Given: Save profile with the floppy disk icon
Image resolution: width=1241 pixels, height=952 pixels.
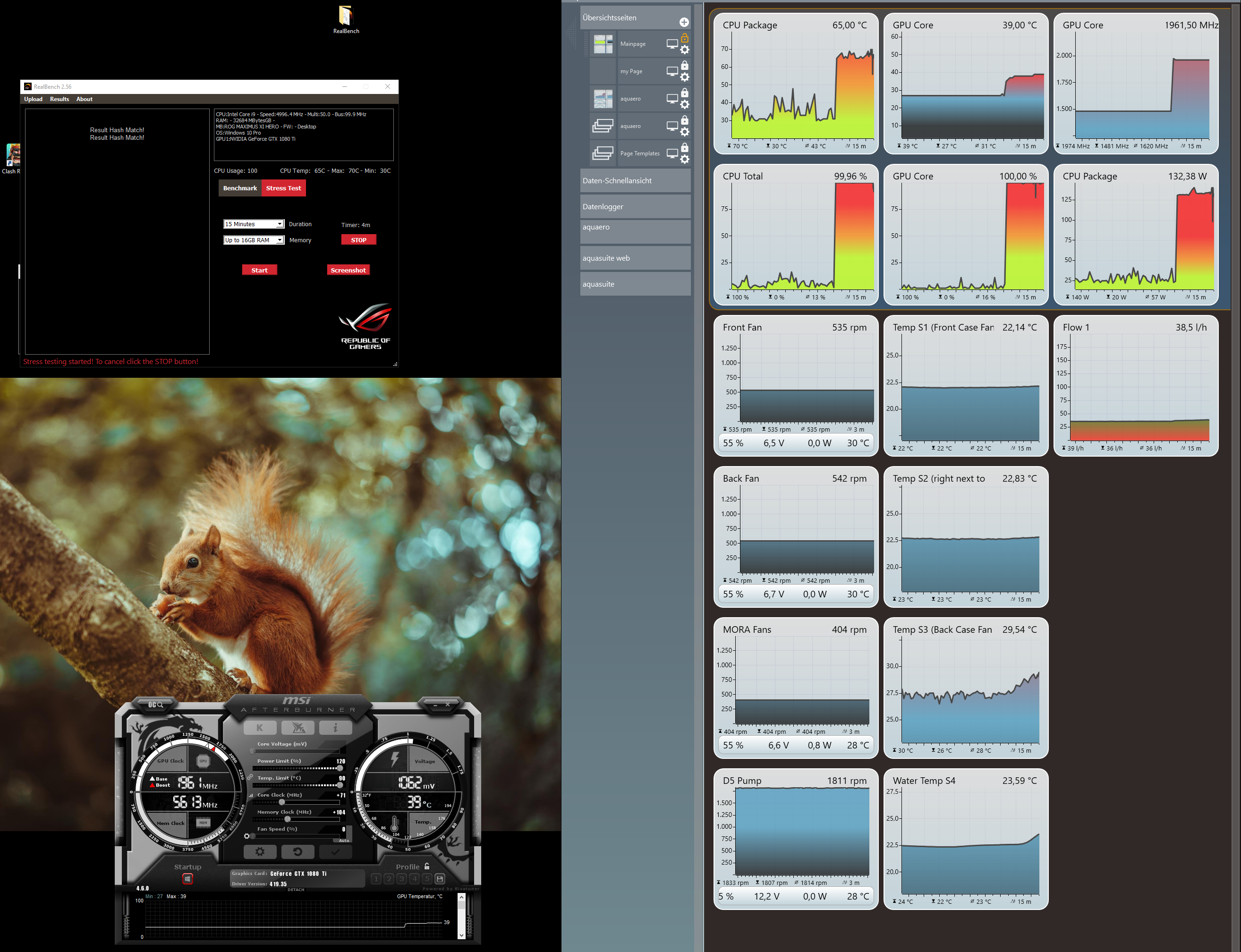Looking at the screenshot, I should (440, 879).
